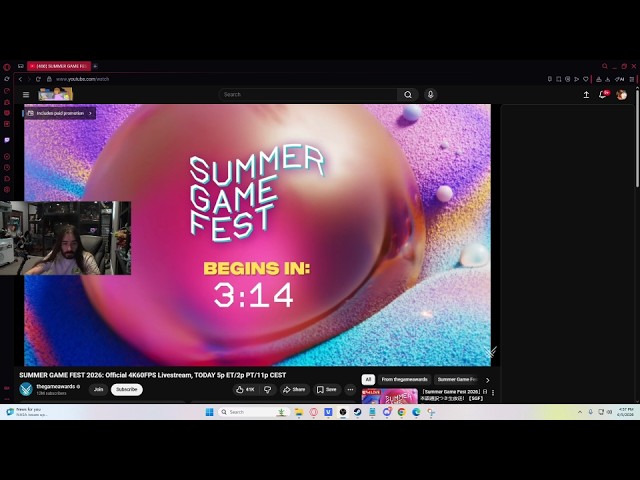Open thegameawards channel name link

point(56,386)
